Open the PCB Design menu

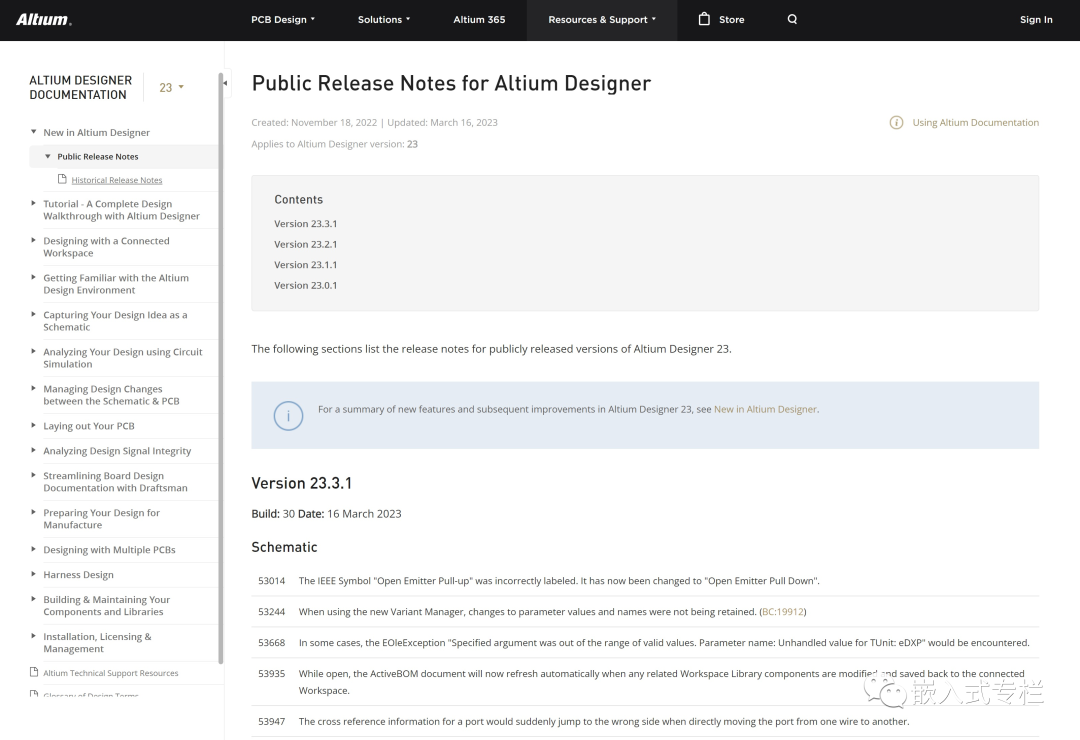282,19
